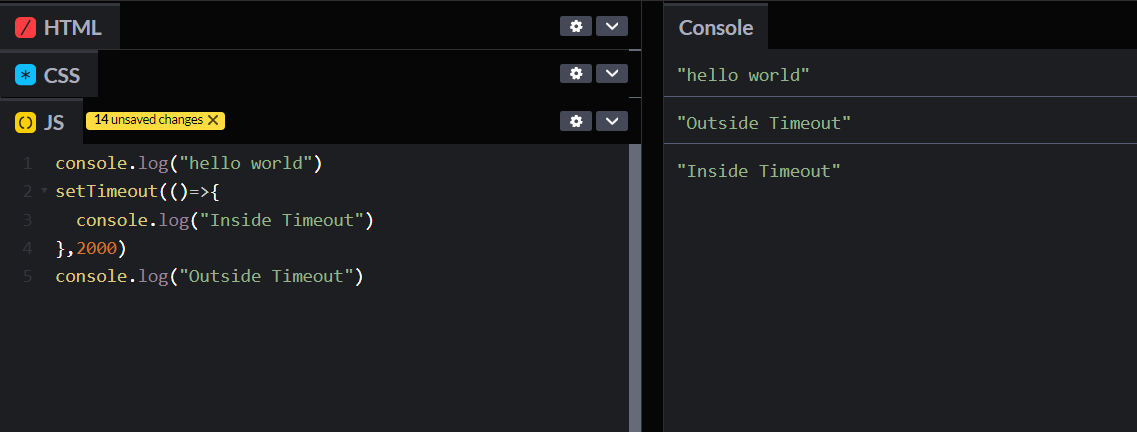Open HTML editor settings gear
This screenshot has height=432, width=1137.
pos(575,26)
